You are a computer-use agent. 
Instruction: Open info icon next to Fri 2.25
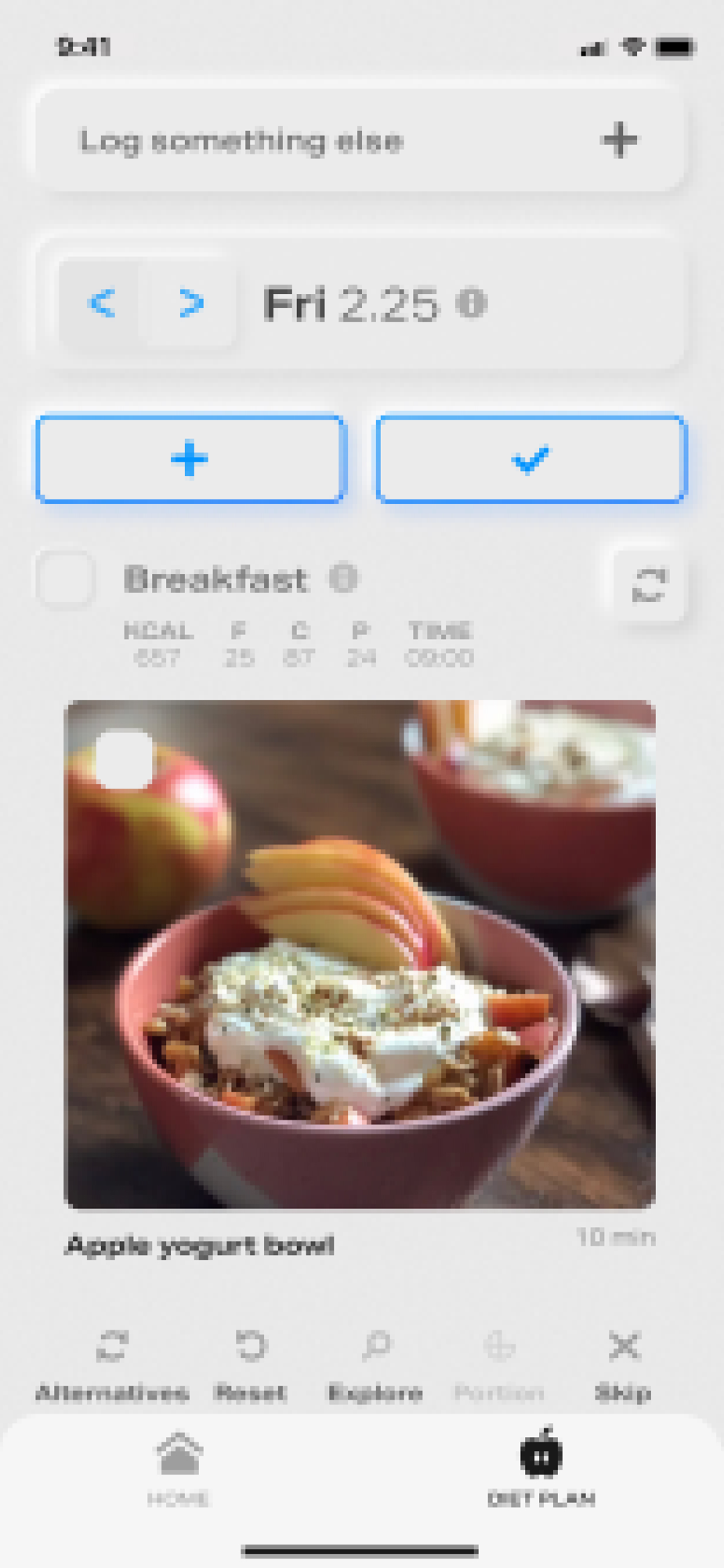tap(472, 303)
